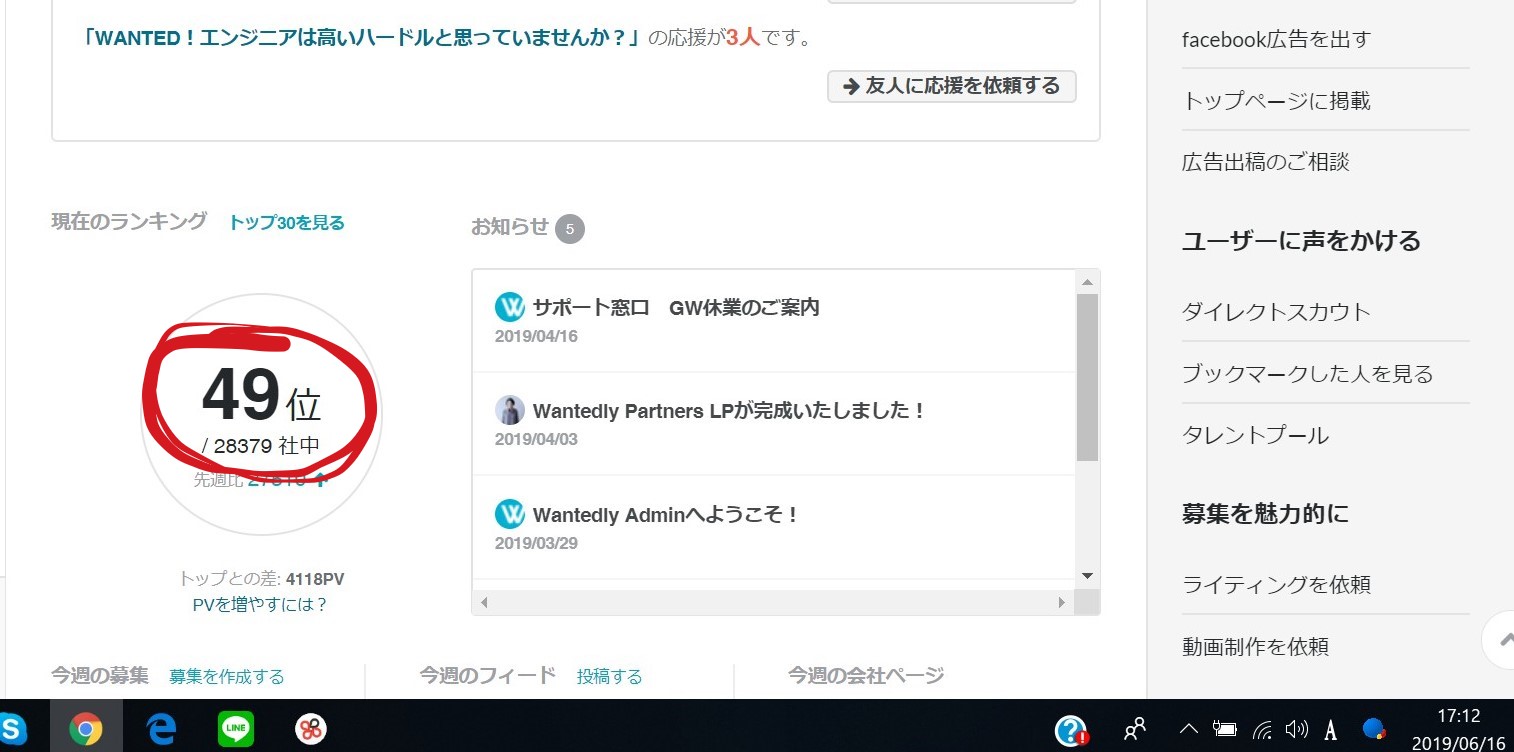Click the scroll-to-top arrow button
Image resolution: width=1514 pixels, height=752 pixels.
(1501, 639)
